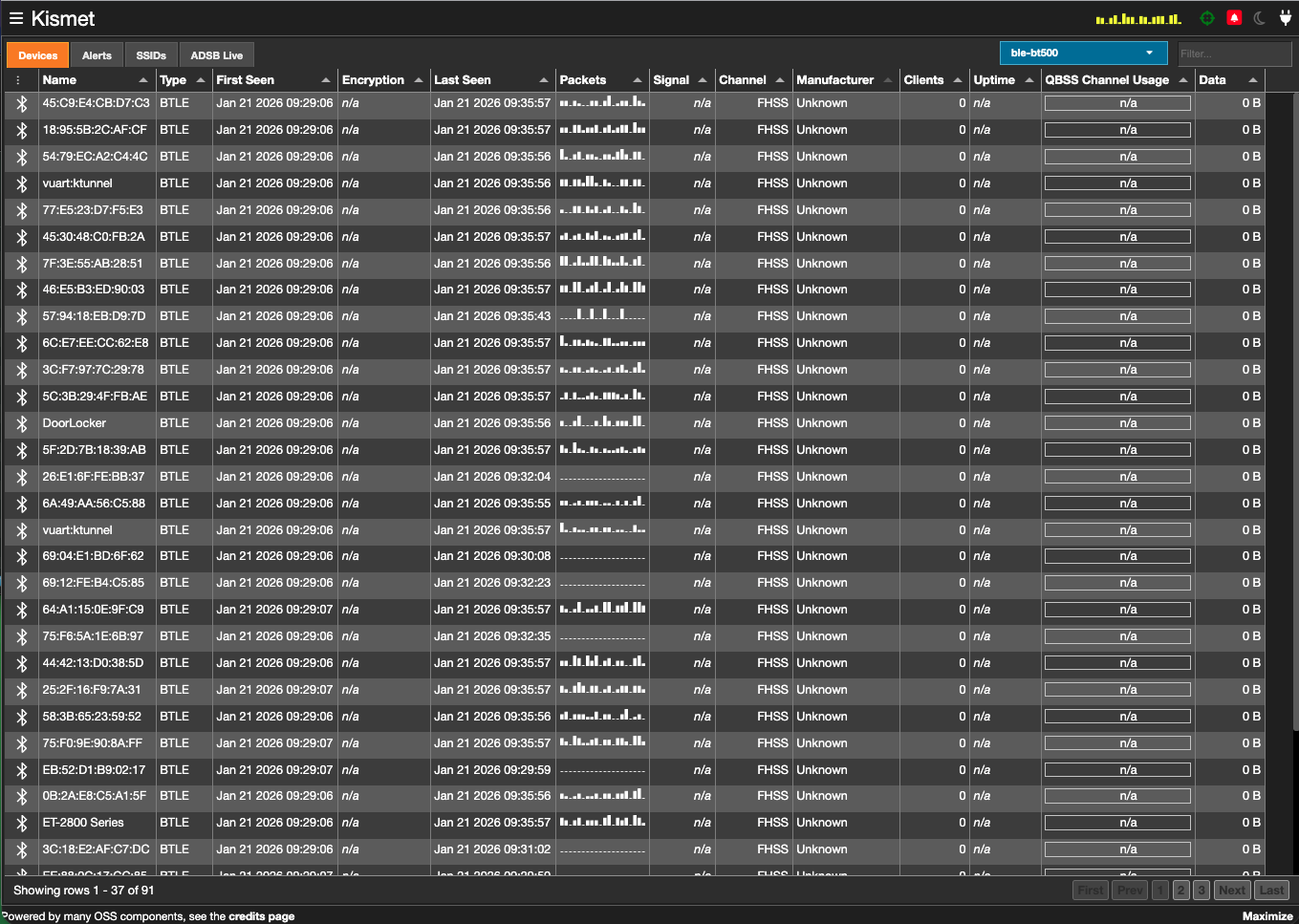1299x924 pixels.
Task: Open alerts via the red bell icon
Action: tap(1234, 17)
